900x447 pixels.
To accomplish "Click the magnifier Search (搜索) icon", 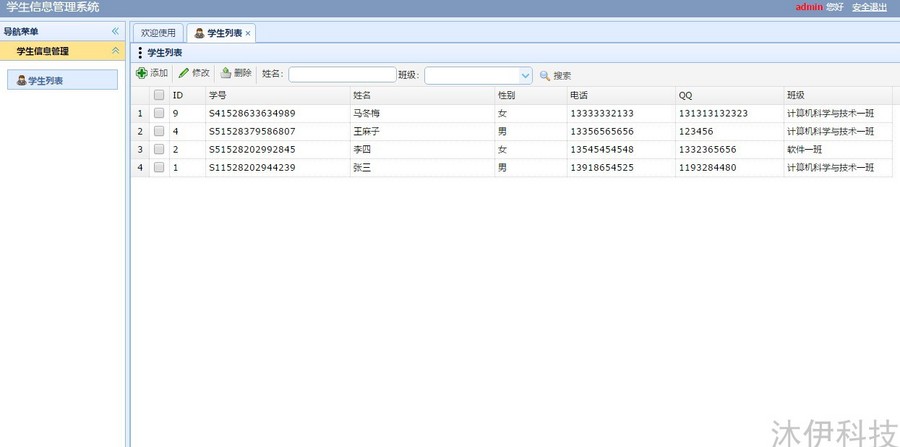I will 545,76.
